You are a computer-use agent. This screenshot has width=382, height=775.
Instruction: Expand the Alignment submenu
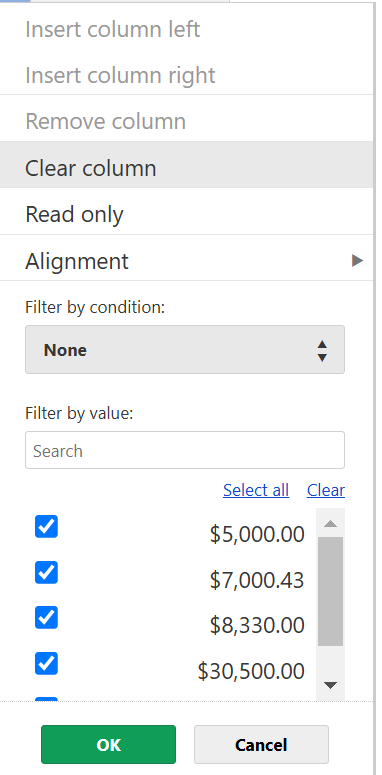coord(186,260)
